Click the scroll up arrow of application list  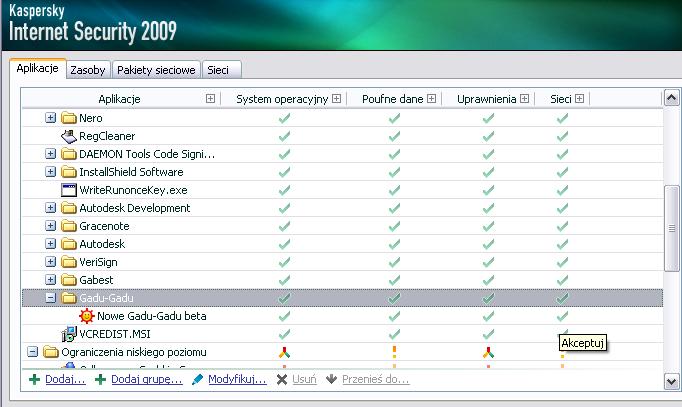click(x=671, y=98)
